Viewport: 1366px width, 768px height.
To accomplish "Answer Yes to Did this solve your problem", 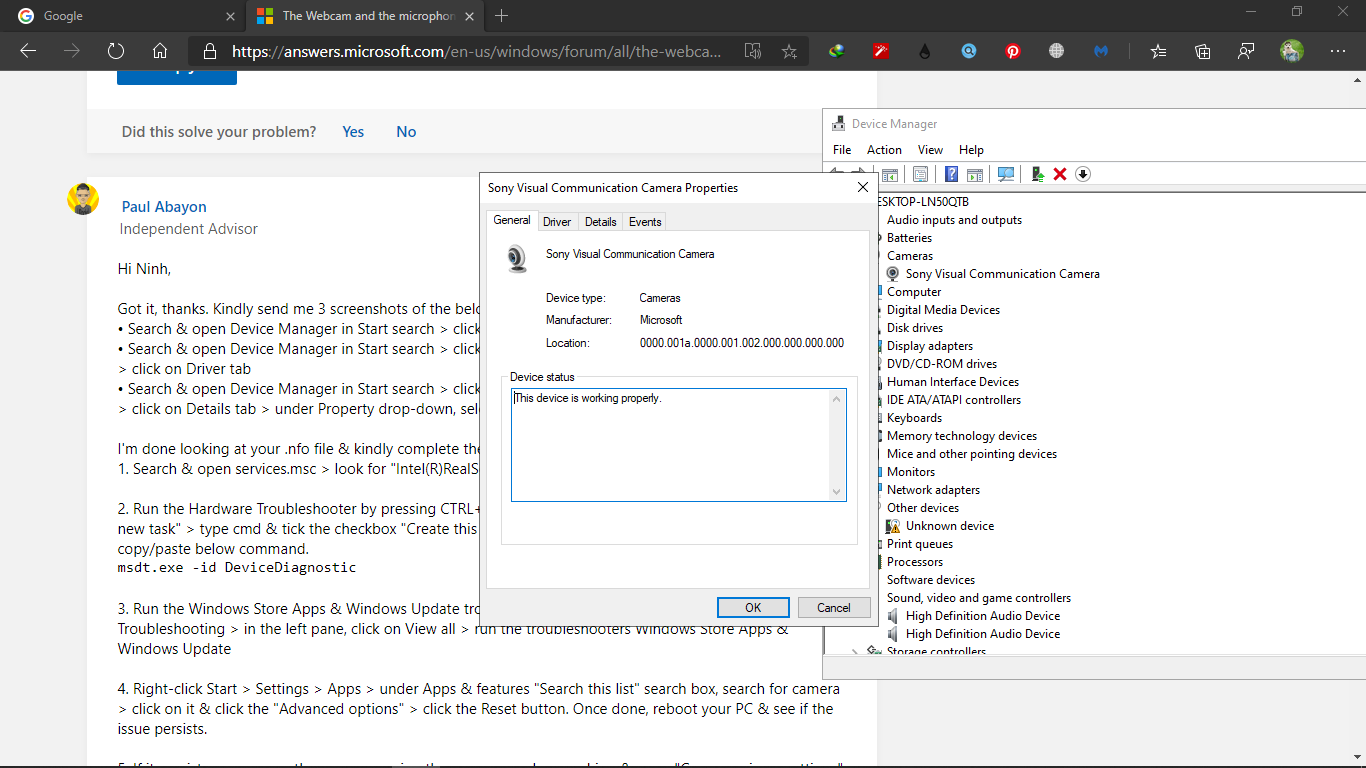I will 353,132.
